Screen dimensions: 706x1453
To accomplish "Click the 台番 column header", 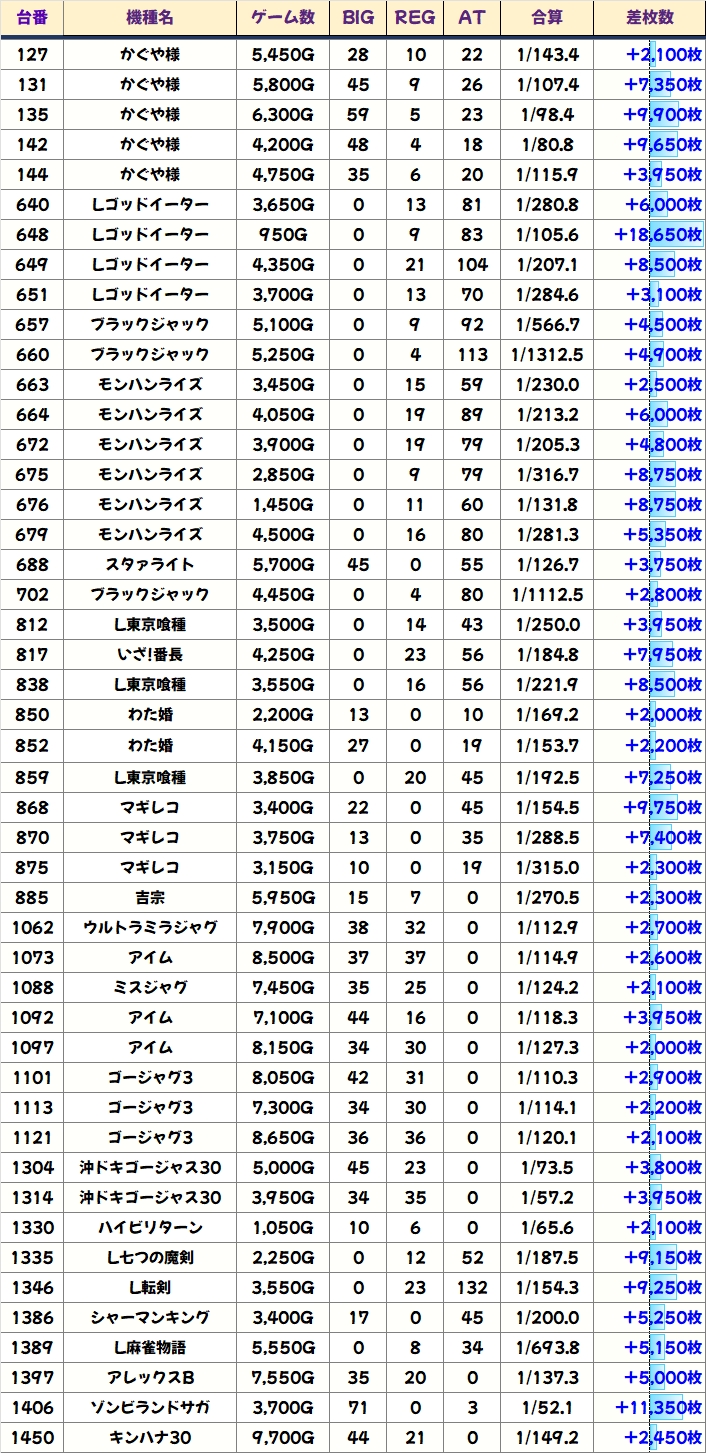I will (33, 18).
